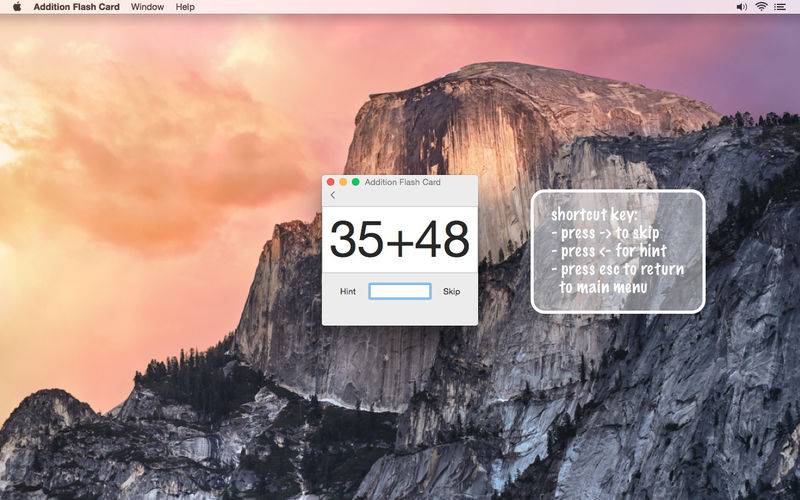This screenshot has width=800, height=500.
Task: Click the 35+48 flash card problem
Action: [399, 239]
